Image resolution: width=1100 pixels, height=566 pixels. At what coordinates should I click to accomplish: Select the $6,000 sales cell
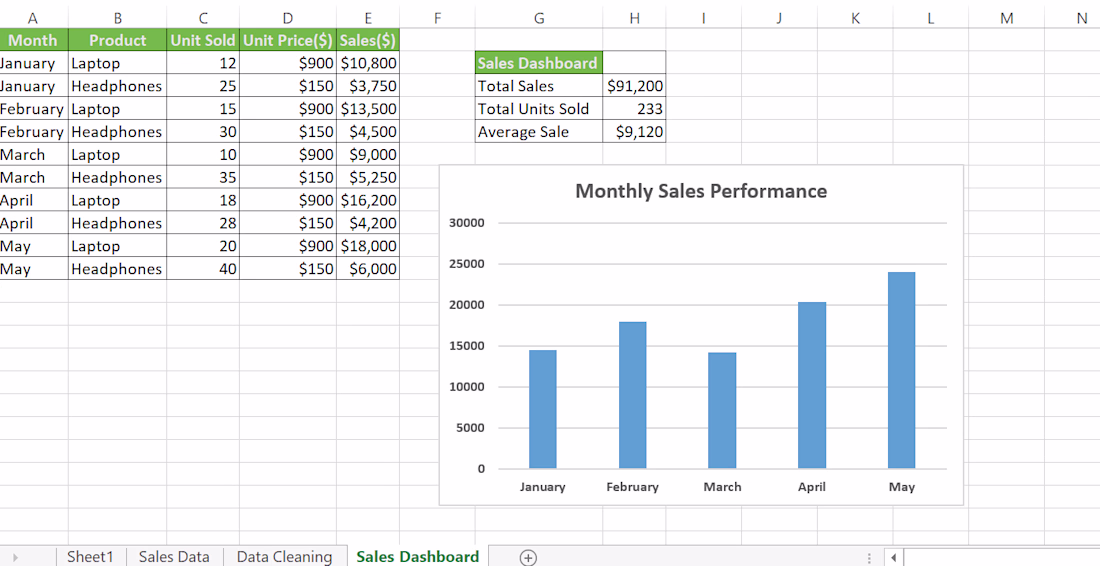point(368,269)
